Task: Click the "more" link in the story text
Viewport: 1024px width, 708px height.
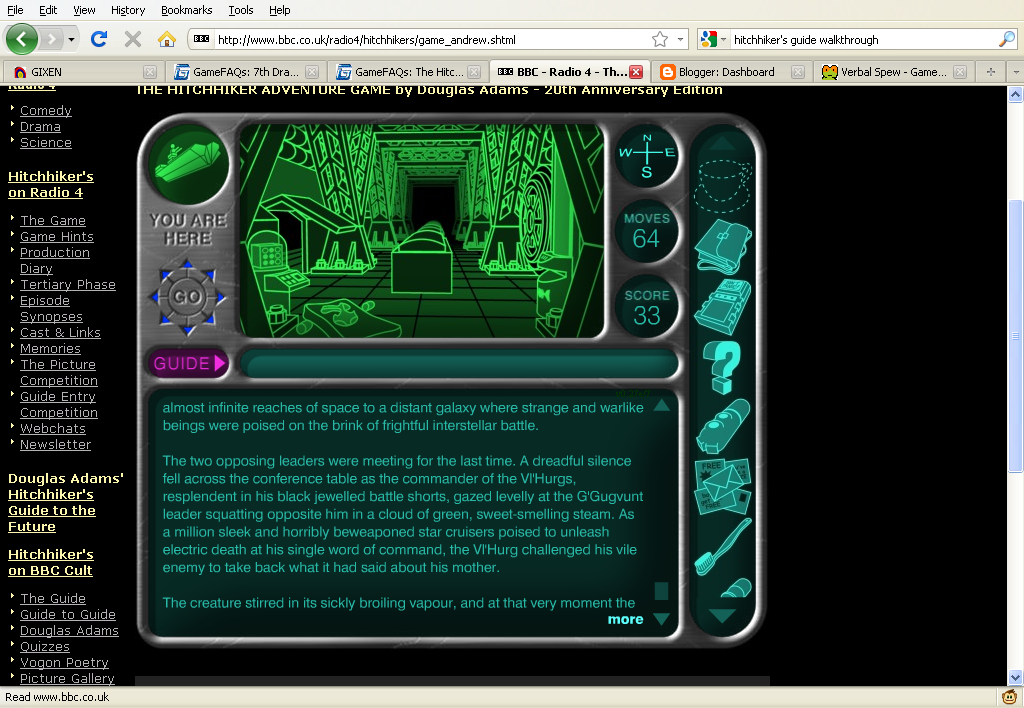Action: (x=625, y=619)
